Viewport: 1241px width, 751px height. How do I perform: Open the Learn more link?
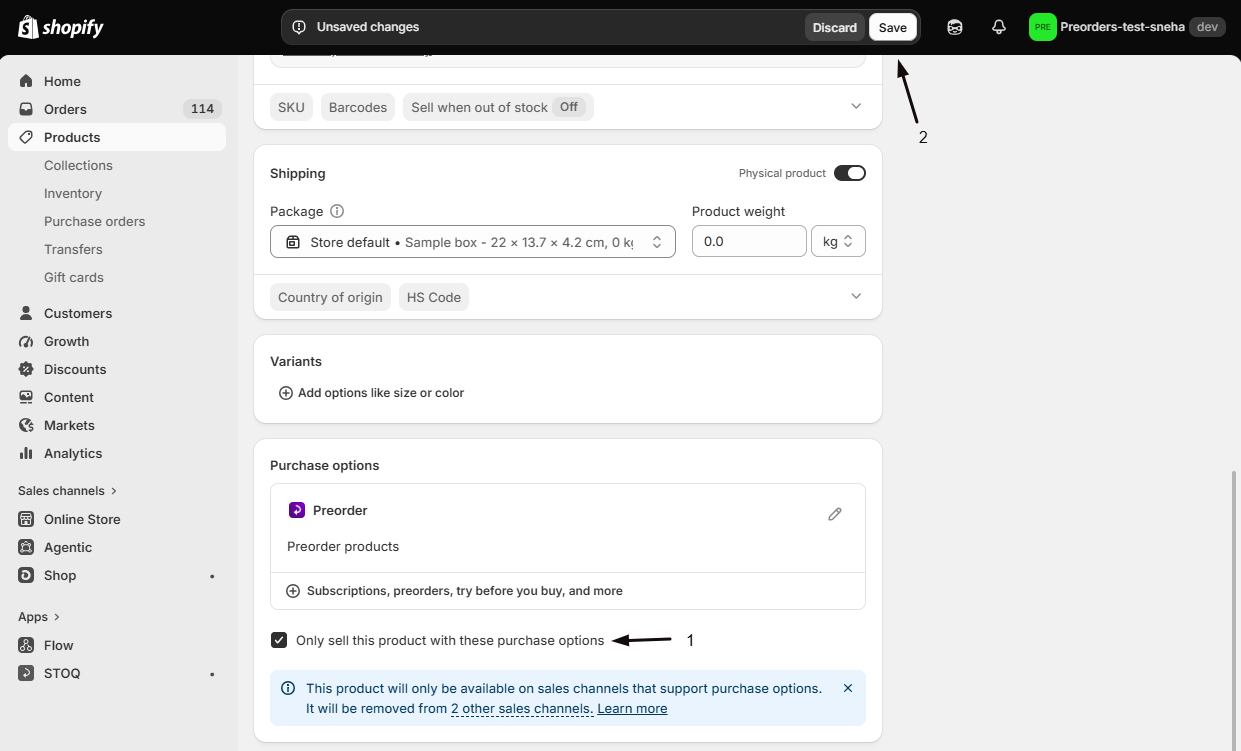pos(632,708)
